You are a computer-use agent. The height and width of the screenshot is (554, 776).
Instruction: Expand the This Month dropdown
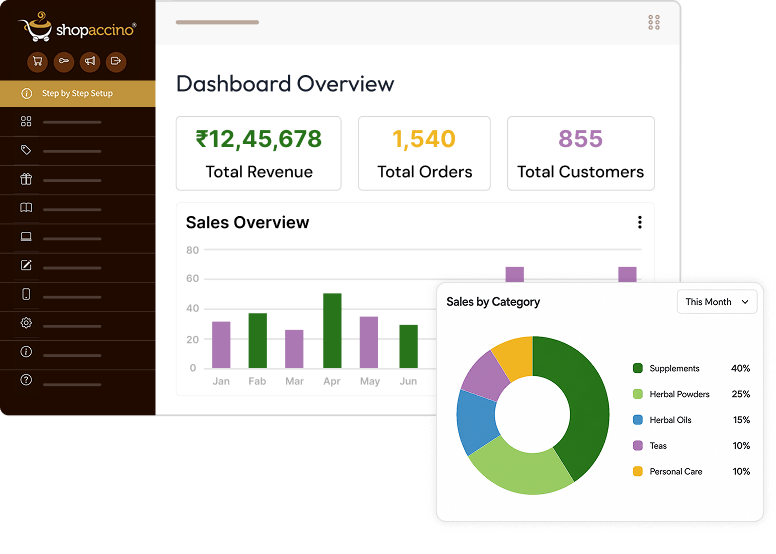pos(717,302)
